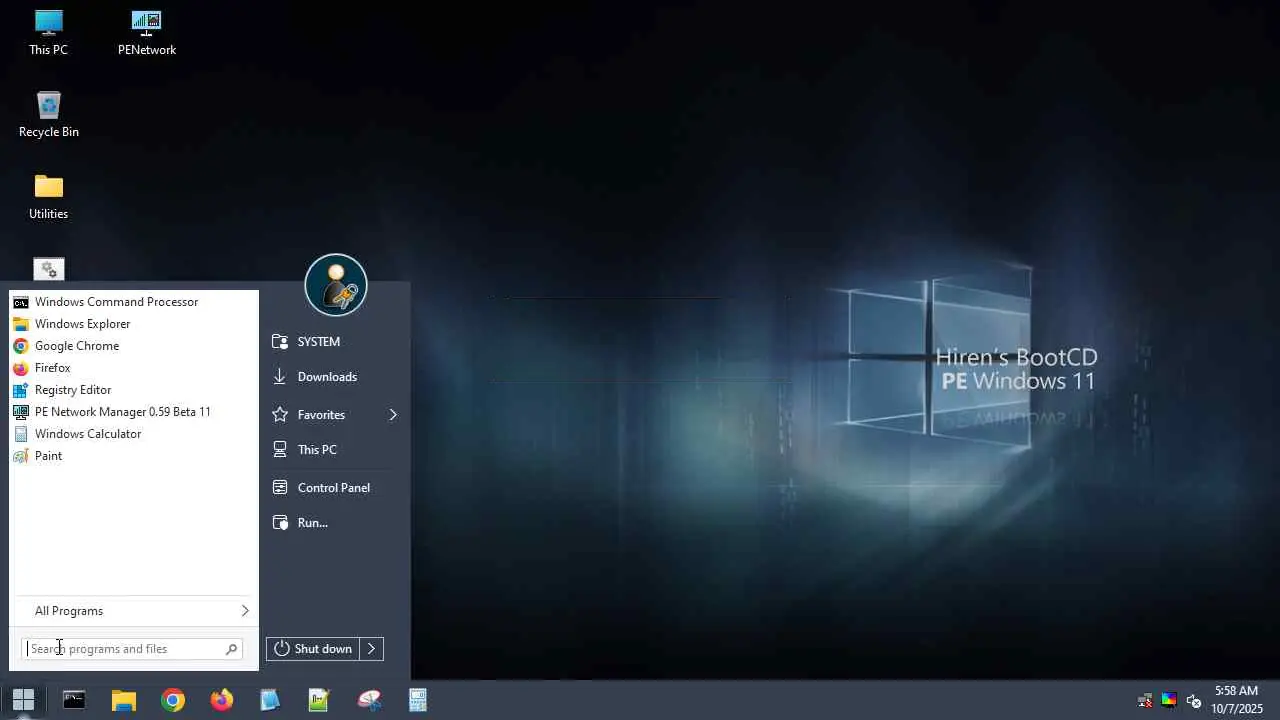The height and width of the screenshot is (720, 1280).
Task: Open the SYSTEM user folder
Action: [x=335, y=342]
